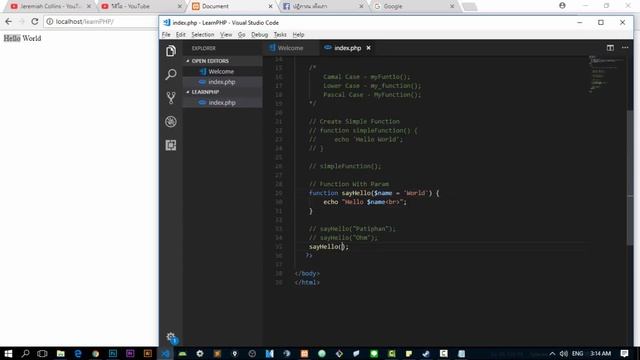
Task: Open the Source Control view
Action: (x=171, y=98)
